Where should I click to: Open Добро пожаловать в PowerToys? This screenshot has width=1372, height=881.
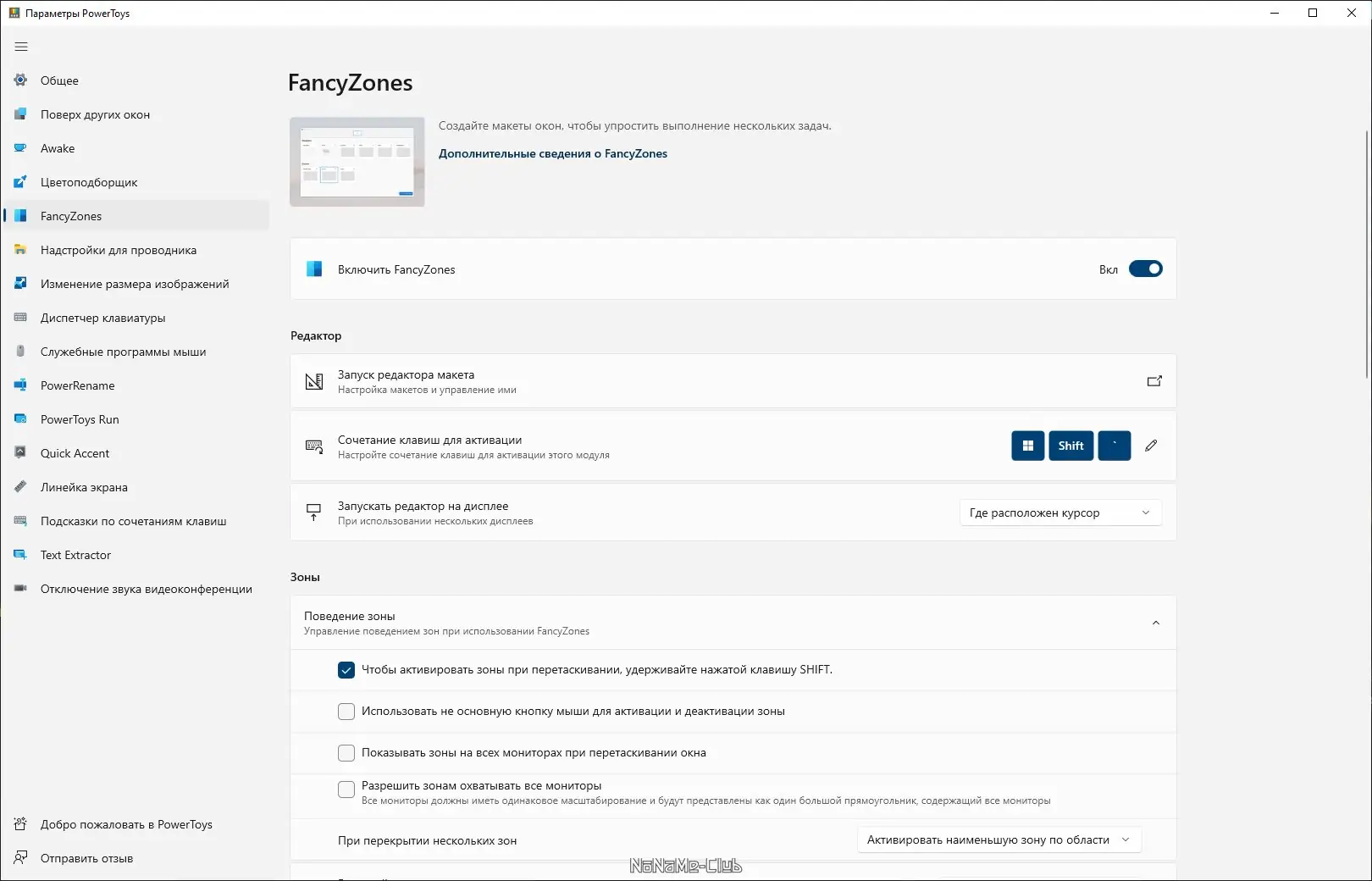click(136, 824)
